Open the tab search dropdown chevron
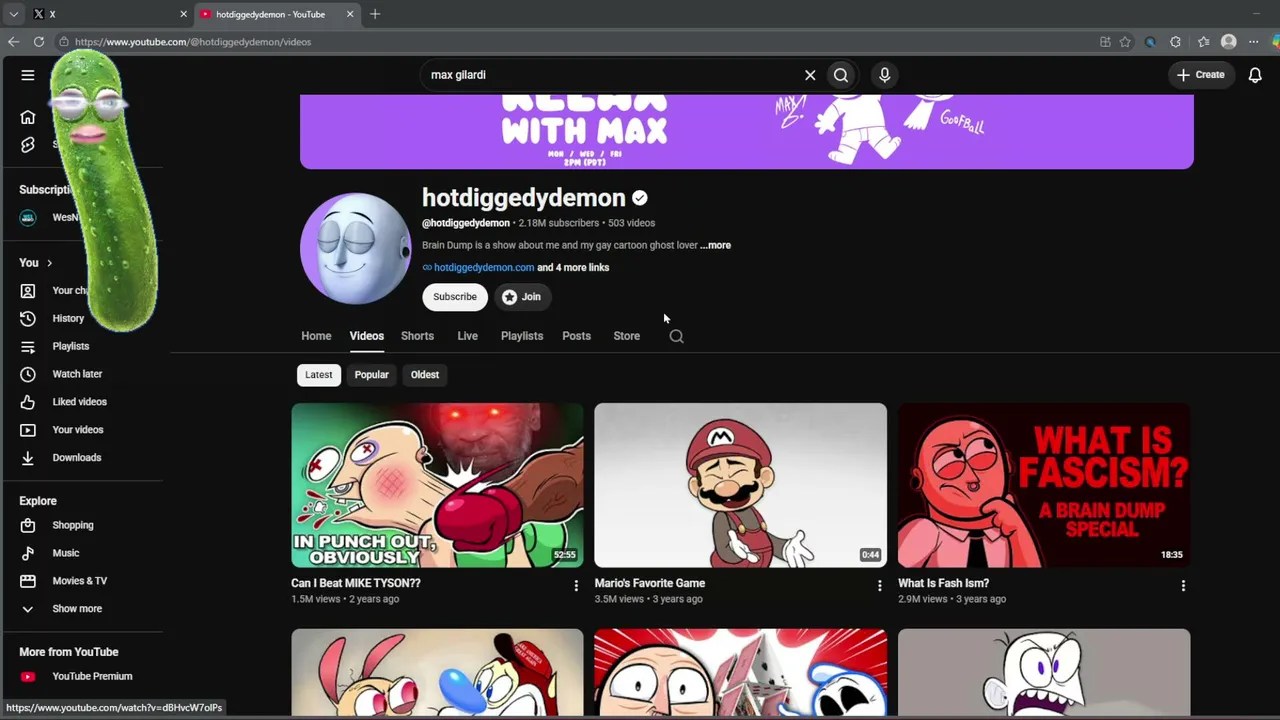The height and width of the screenshot is (720, 1280). click(x=14, y=14)
